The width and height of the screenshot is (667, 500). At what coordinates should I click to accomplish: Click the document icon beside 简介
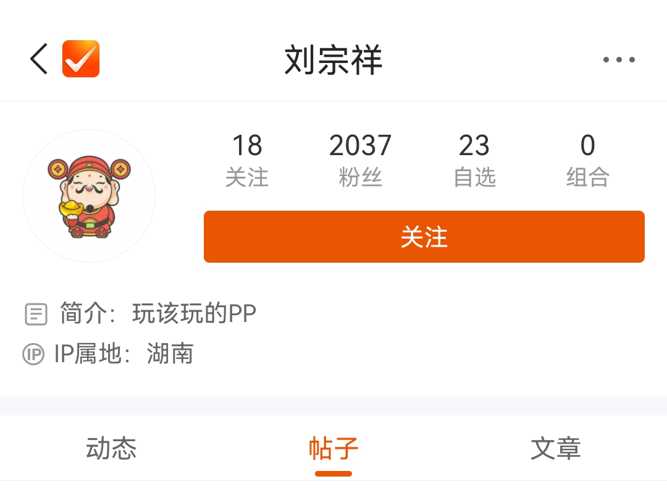[x=36, y=314]
